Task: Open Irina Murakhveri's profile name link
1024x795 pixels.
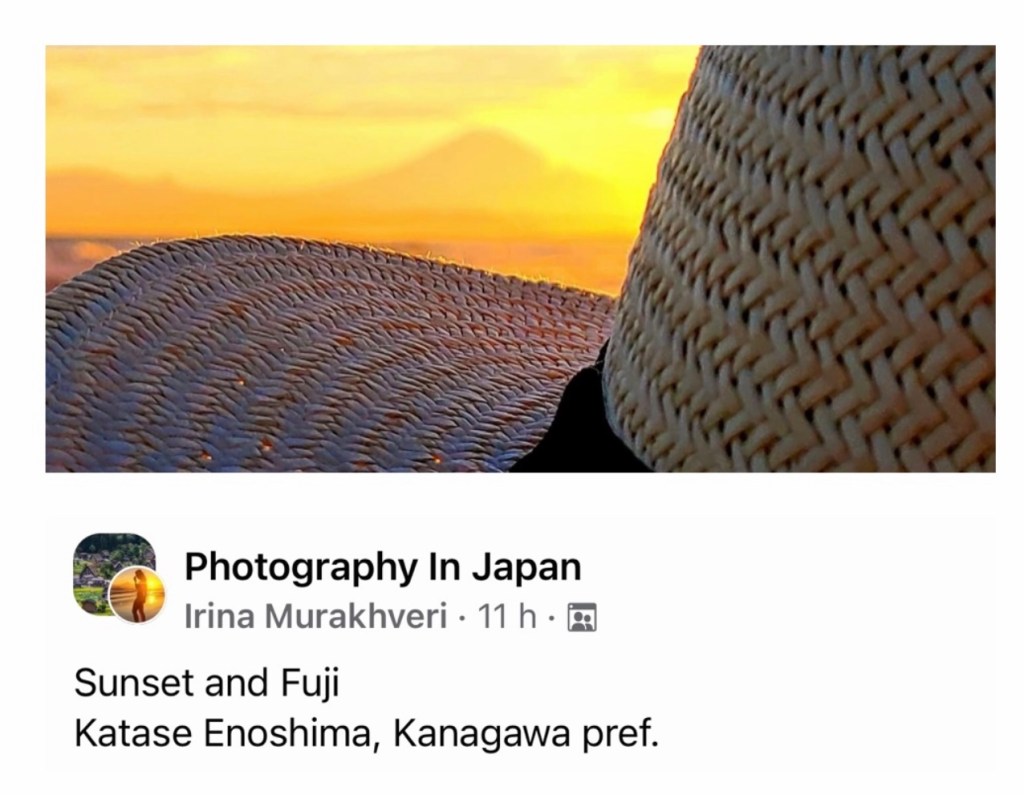Action: 316,616
